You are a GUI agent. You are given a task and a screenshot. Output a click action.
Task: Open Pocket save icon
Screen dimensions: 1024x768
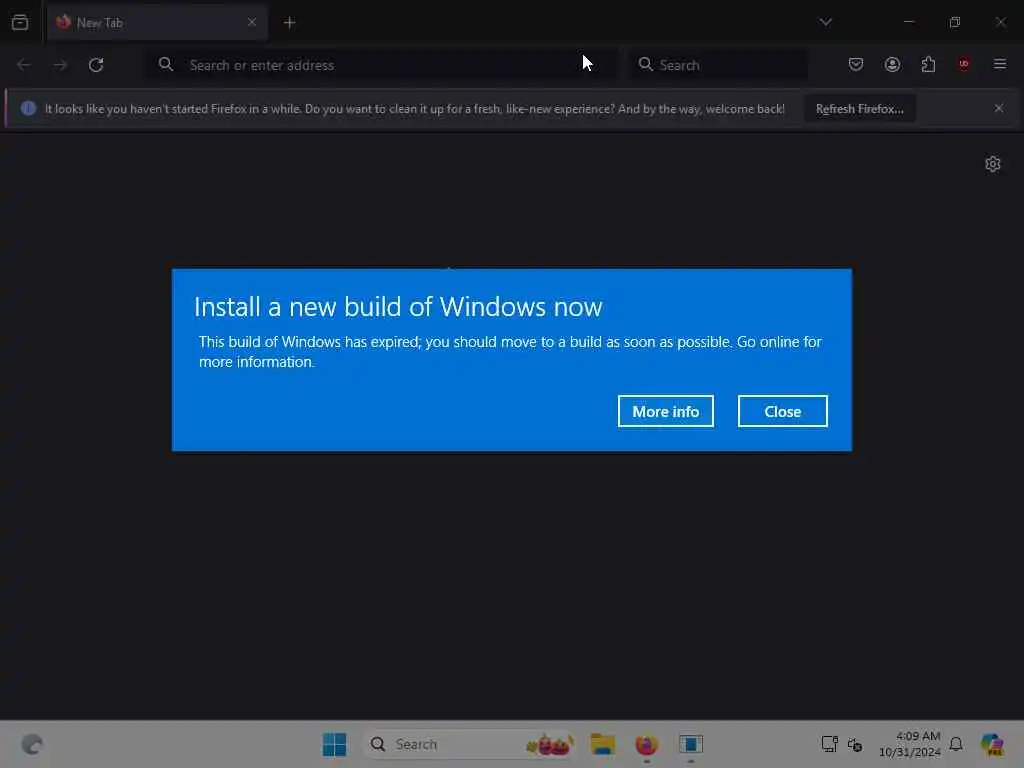(x=856, y=64)
